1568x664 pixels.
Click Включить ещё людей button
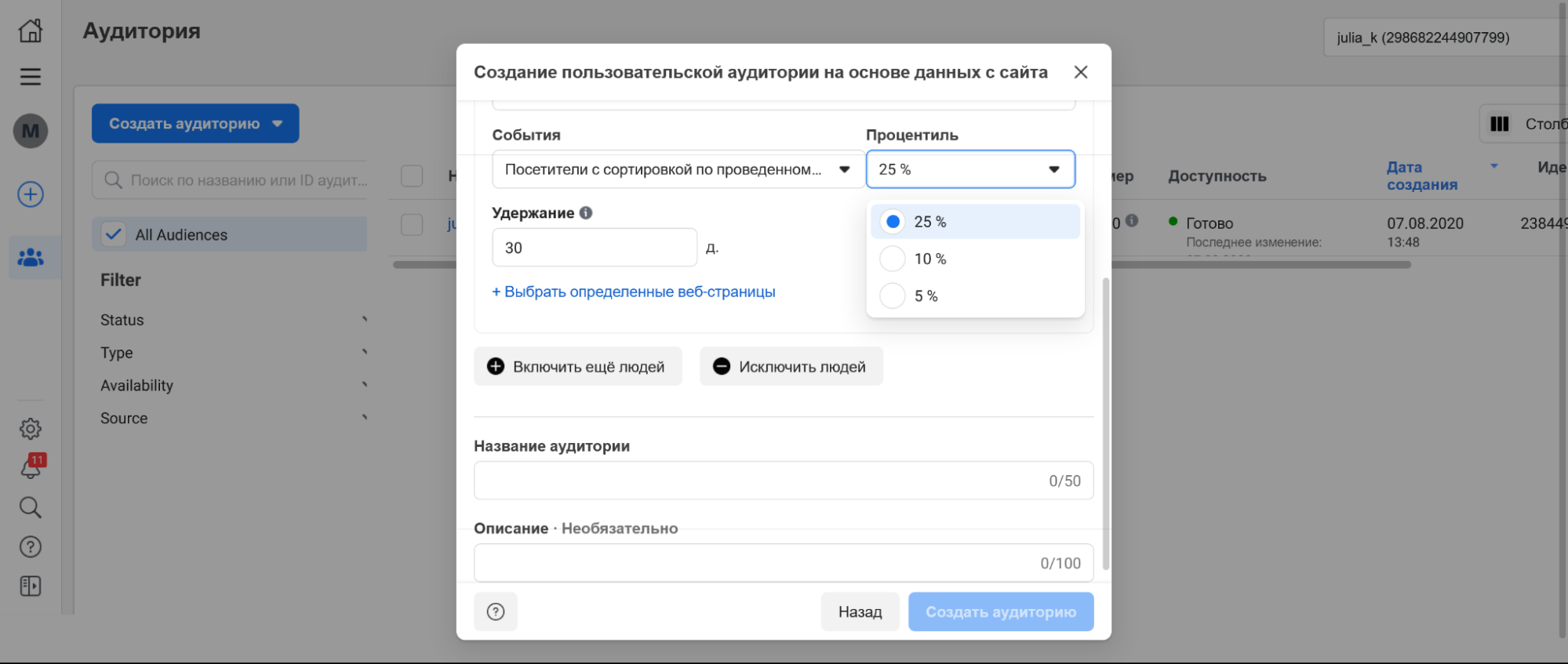(x=578, y=366)
